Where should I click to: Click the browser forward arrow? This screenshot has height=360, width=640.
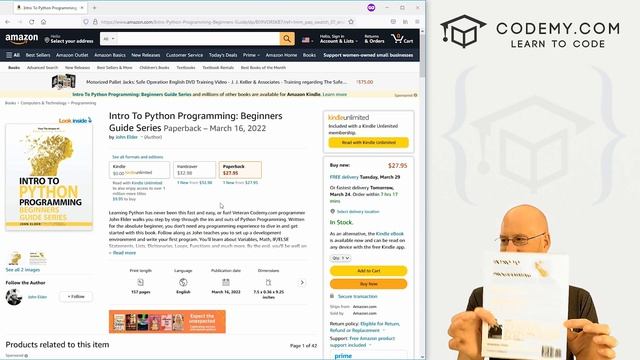(x=19, y=22)
